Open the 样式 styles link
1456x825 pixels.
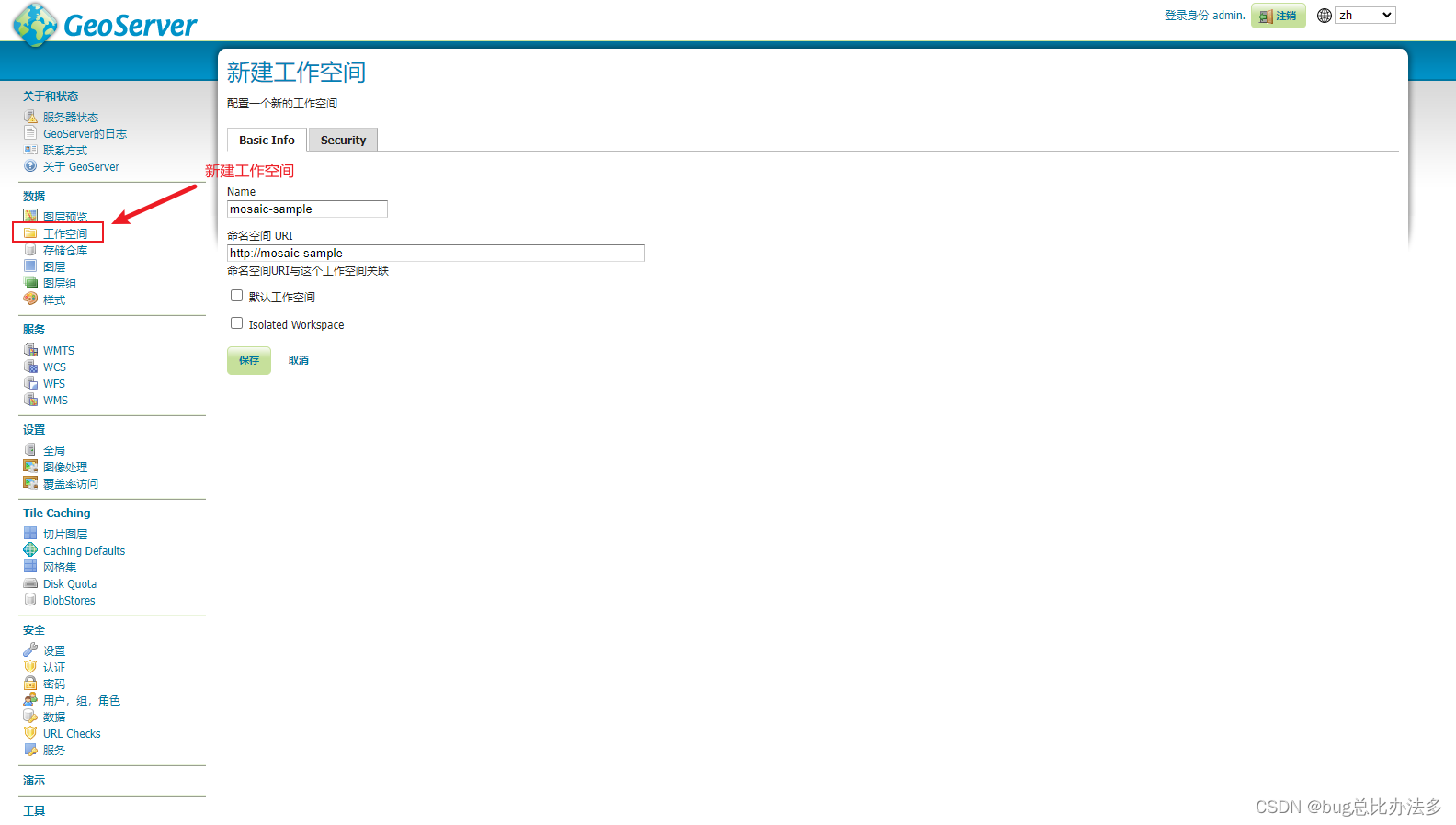pyautogui.click(x=54, y=299)
